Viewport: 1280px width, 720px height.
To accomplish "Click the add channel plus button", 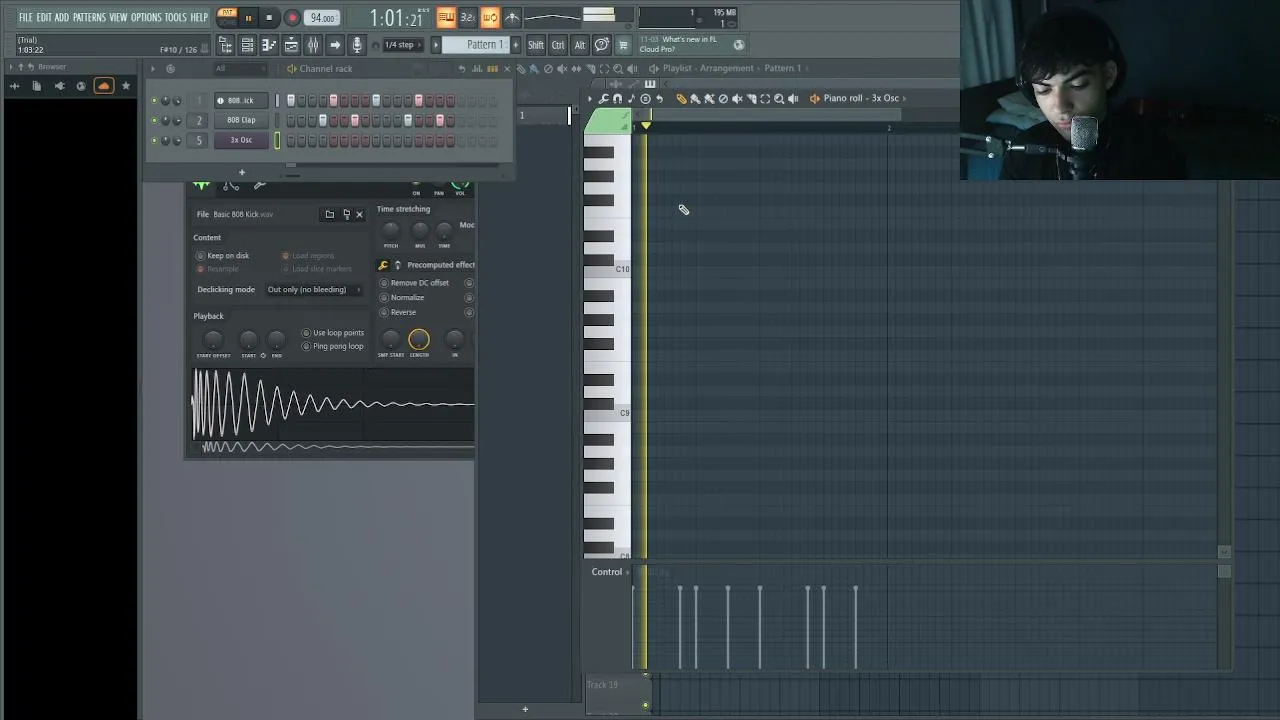I will (x=241, y=172).
